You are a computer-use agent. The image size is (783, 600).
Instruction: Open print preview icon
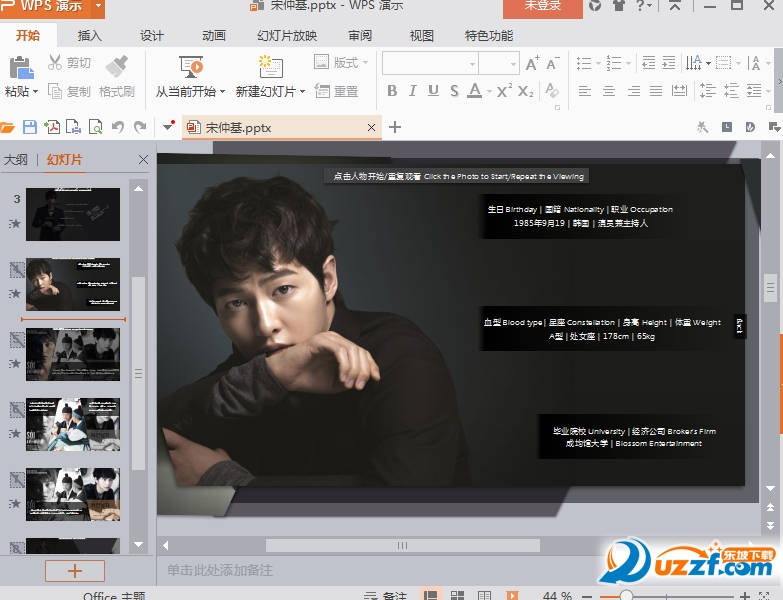click(95, 127)
